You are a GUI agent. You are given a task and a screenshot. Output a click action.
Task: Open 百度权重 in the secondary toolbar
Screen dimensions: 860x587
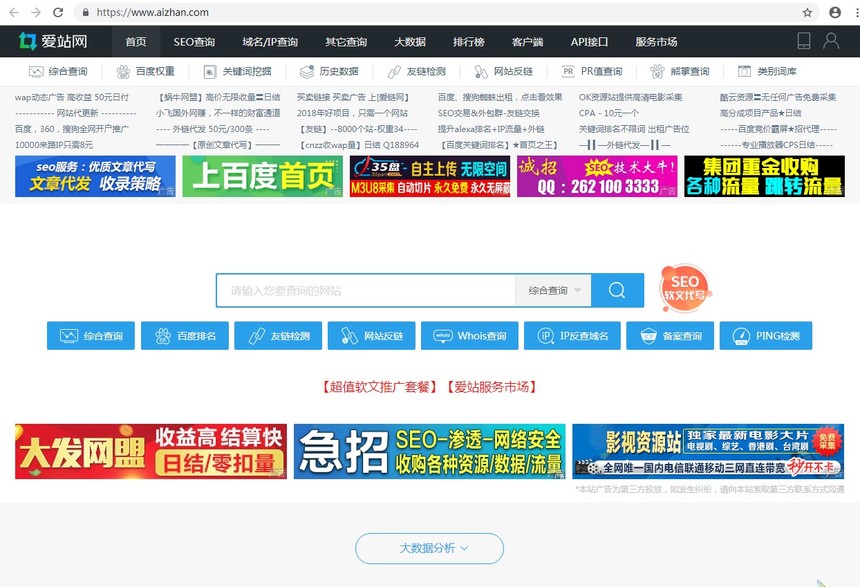(145, 71)
